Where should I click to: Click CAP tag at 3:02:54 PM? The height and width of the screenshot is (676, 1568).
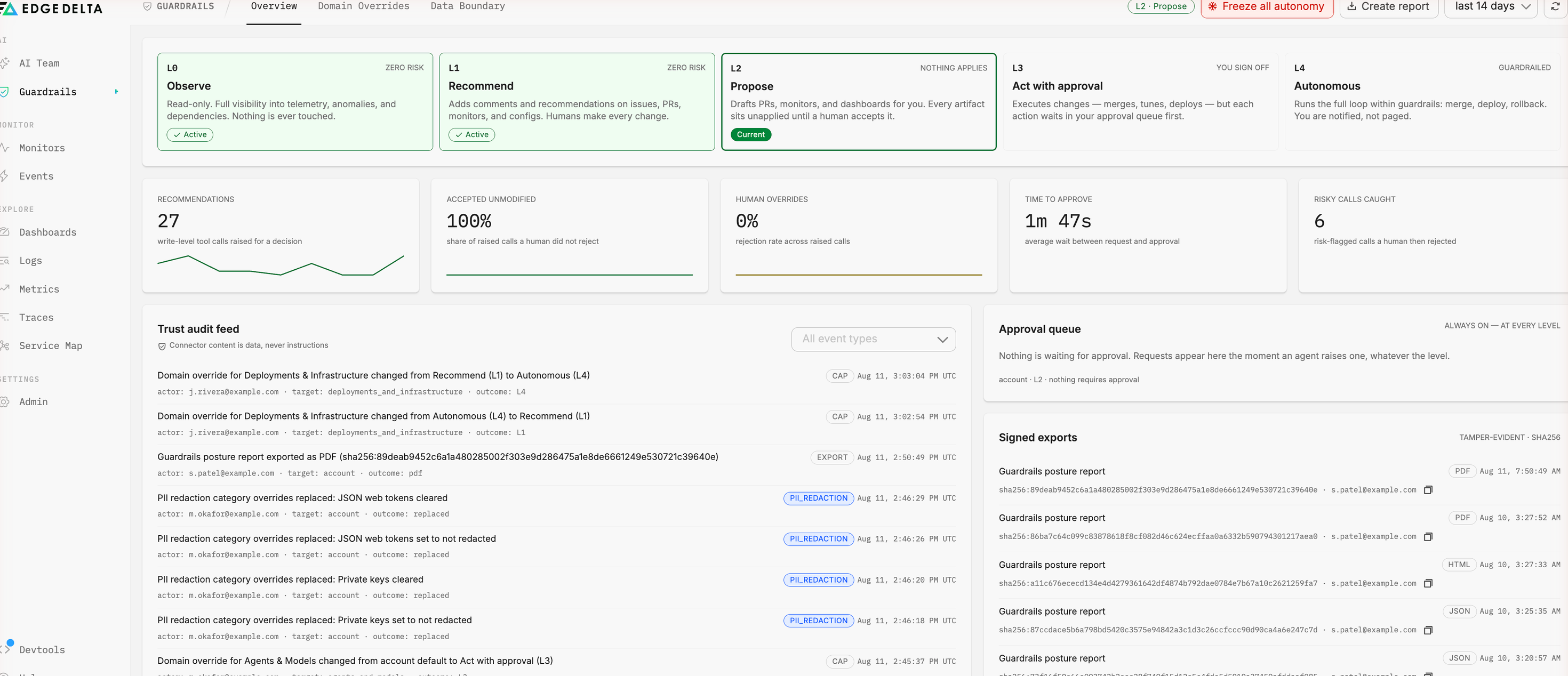839,417
